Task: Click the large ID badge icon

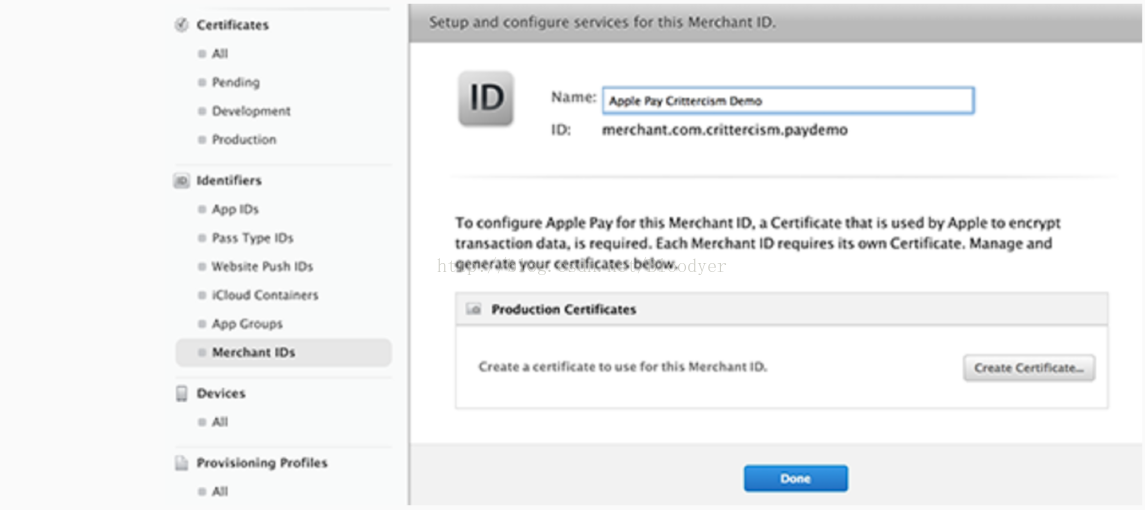Action: click(486, 99)
